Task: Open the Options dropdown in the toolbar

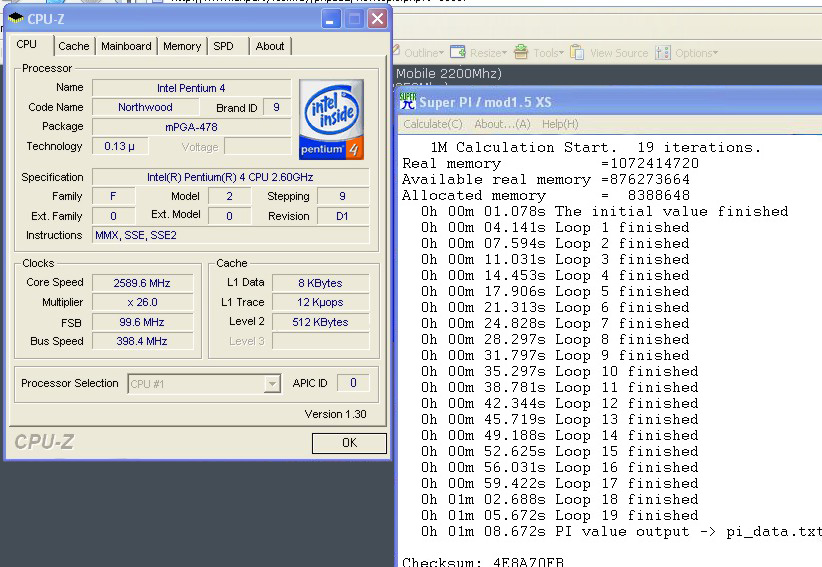Action: pos(696,53)
